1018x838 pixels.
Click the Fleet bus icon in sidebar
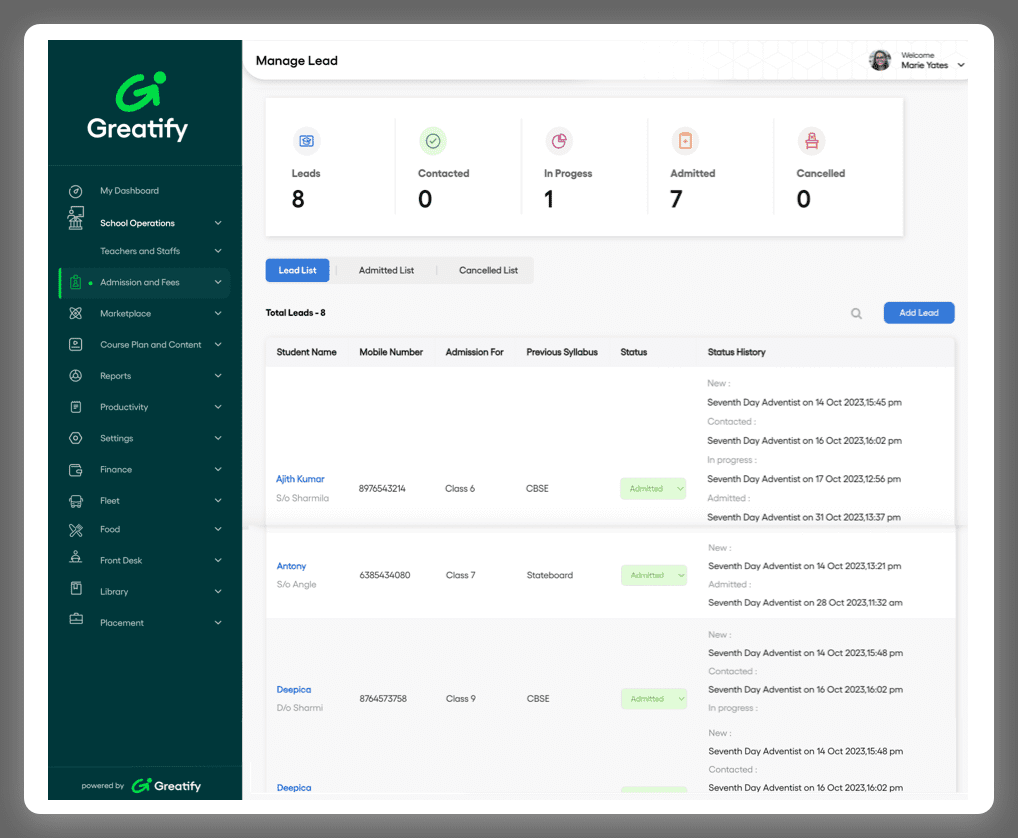[75, 501]
